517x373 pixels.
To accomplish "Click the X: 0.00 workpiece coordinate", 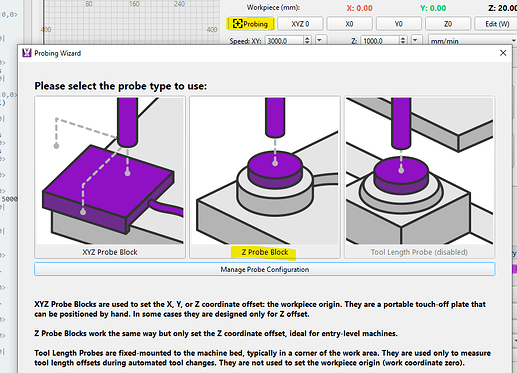I will [x=359, y=8].
